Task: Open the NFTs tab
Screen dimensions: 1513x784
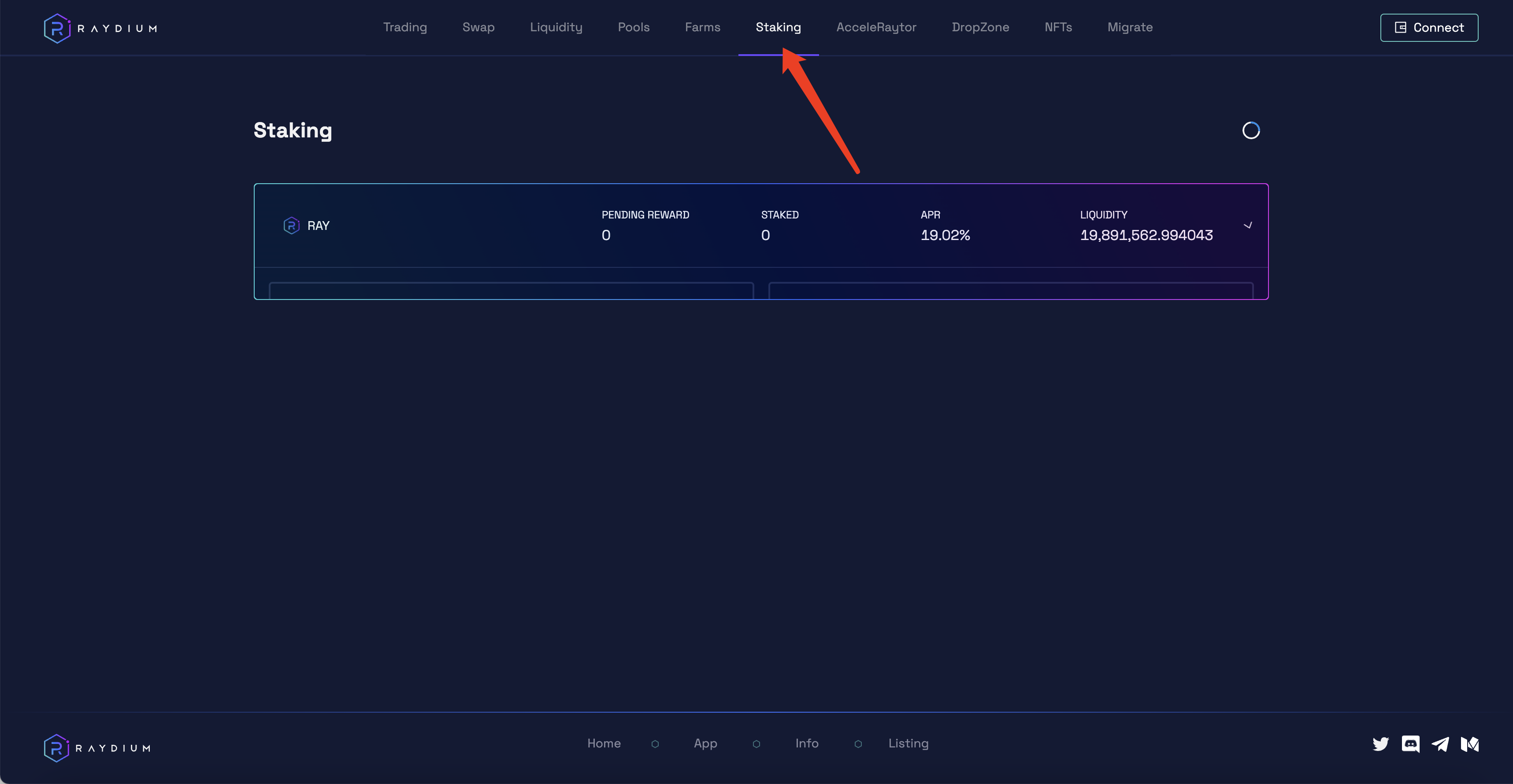Action: click(x=1058, y=28)
